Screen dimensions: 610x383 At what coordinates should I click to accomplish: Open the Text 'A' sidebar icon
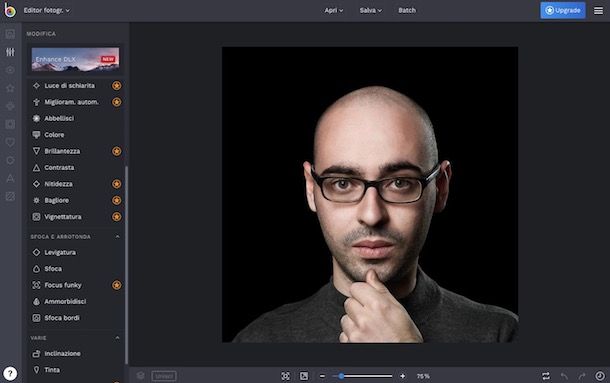[10, 178]
